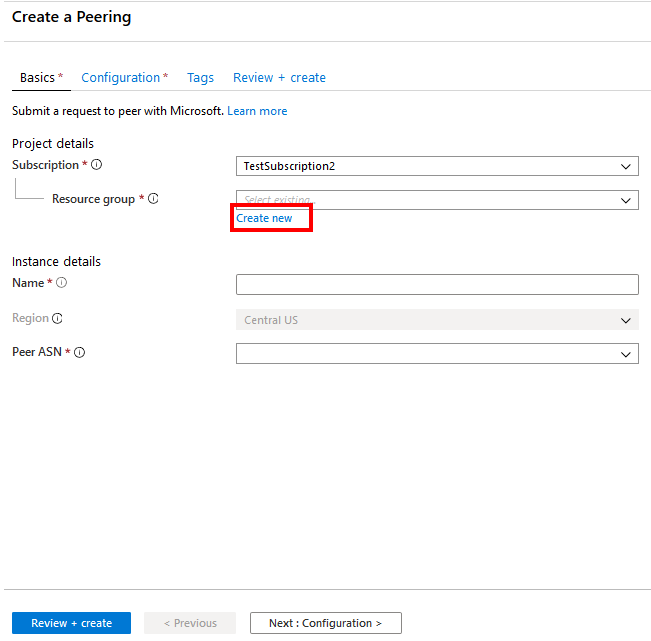Click the Peer ASN field label
Viewport: 651px width, 641px height.
pyautogui.click(x=37, y=352)
